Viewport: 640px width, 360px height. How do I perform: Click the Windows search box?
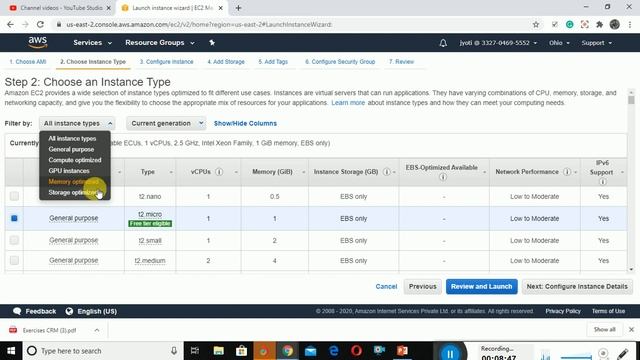point(102,351)
